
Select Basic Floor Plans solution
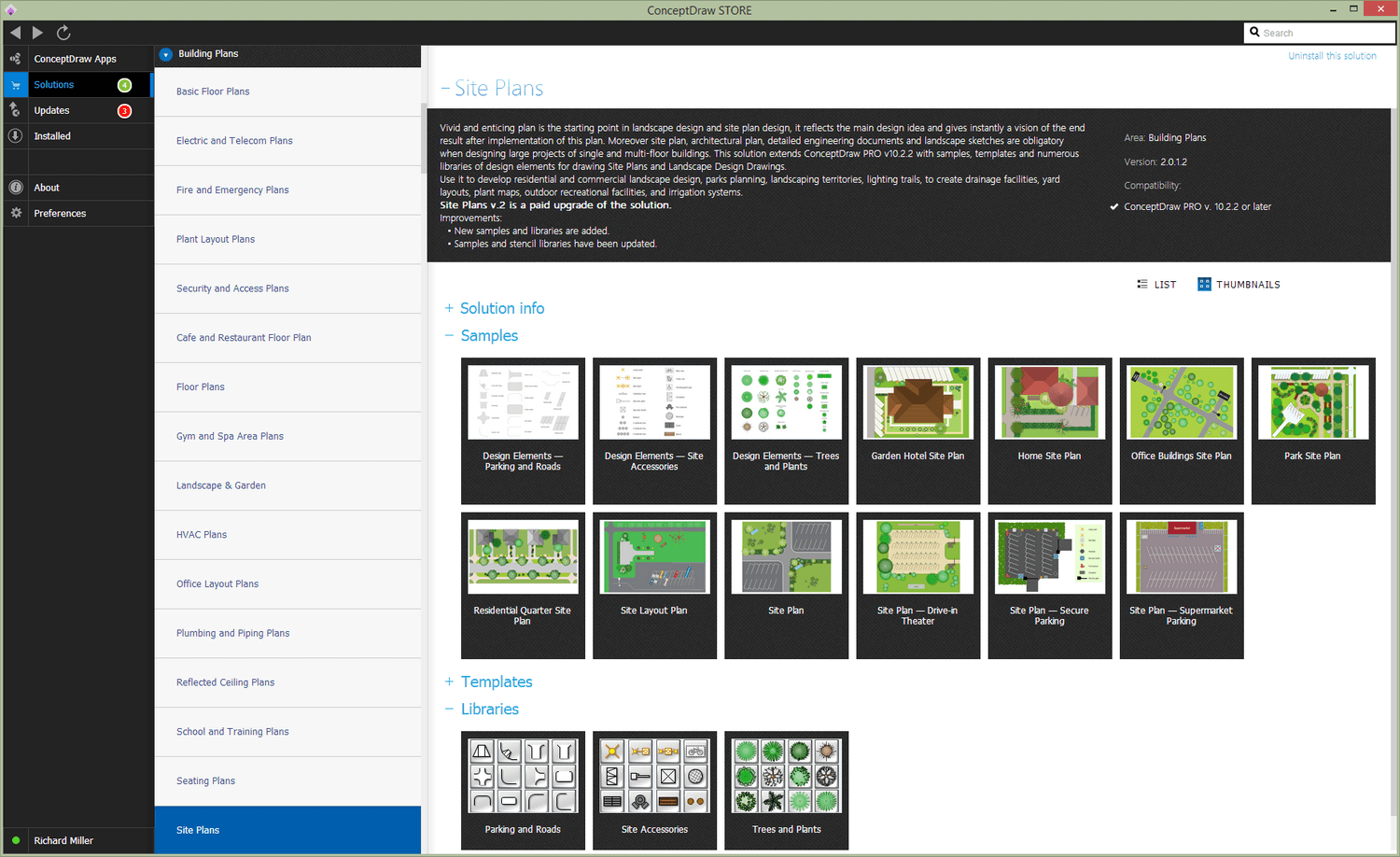[x=287, y=91]
